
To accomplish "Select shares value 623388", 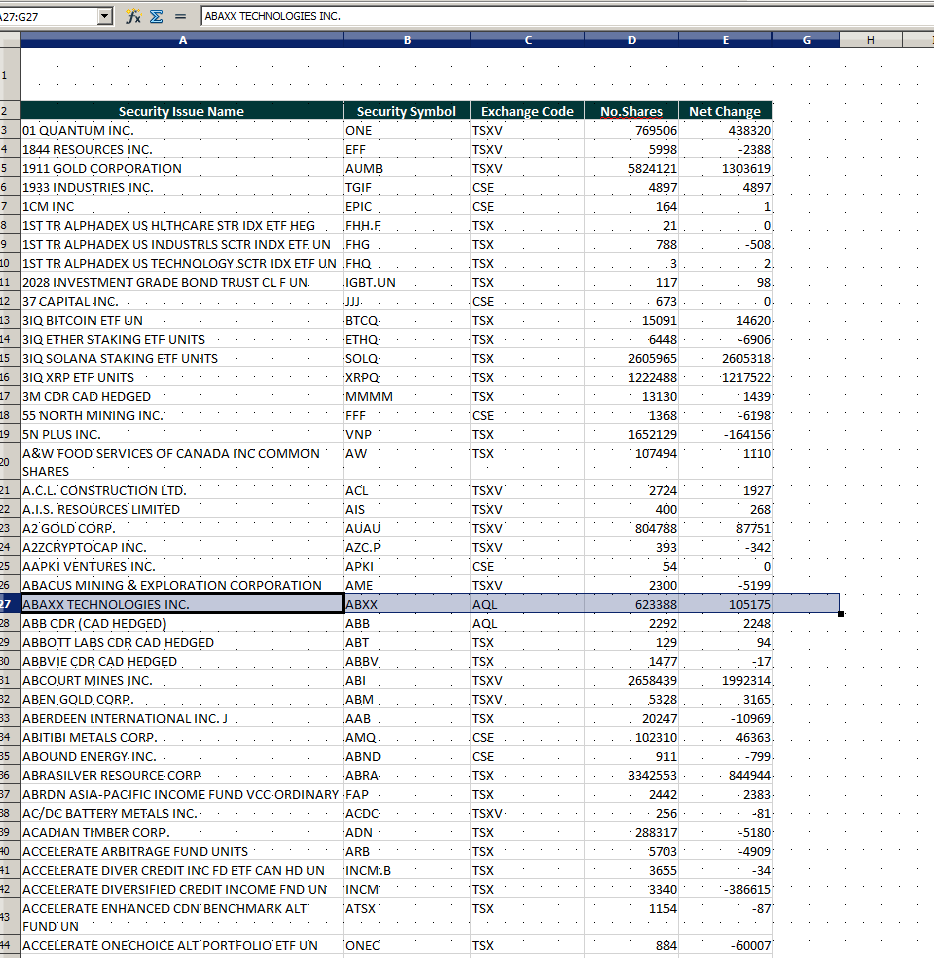I will [632, 604].
